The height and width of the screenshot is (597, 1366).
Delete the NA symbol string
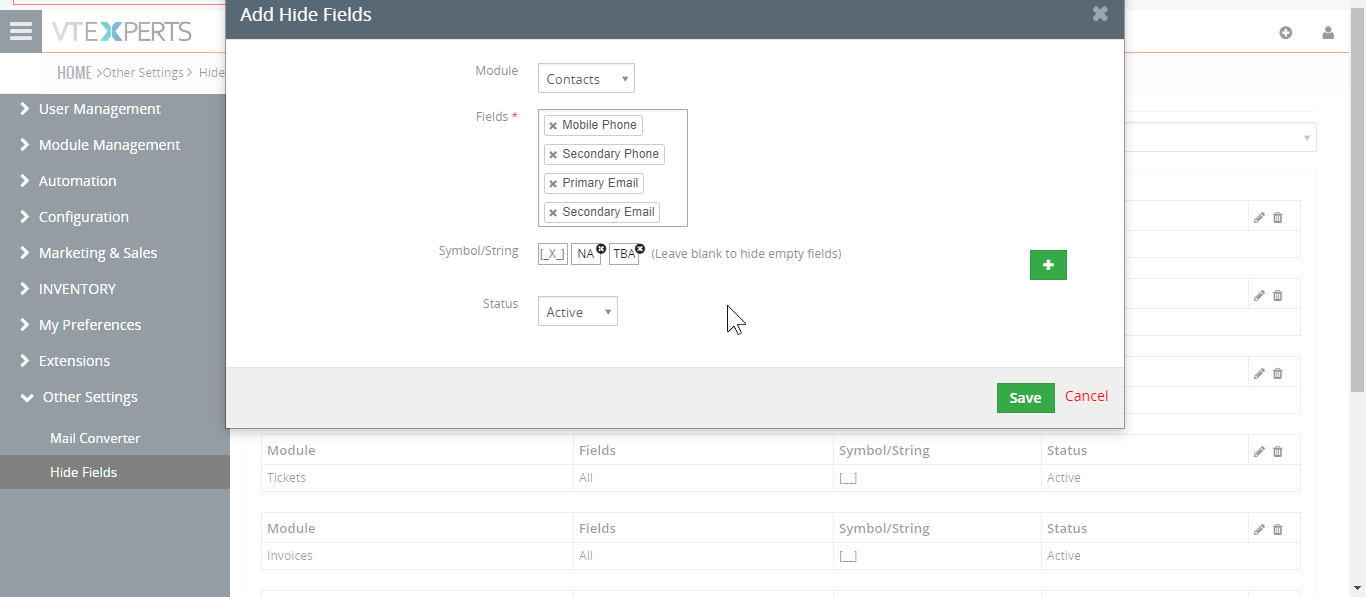(x=601, y=248)
